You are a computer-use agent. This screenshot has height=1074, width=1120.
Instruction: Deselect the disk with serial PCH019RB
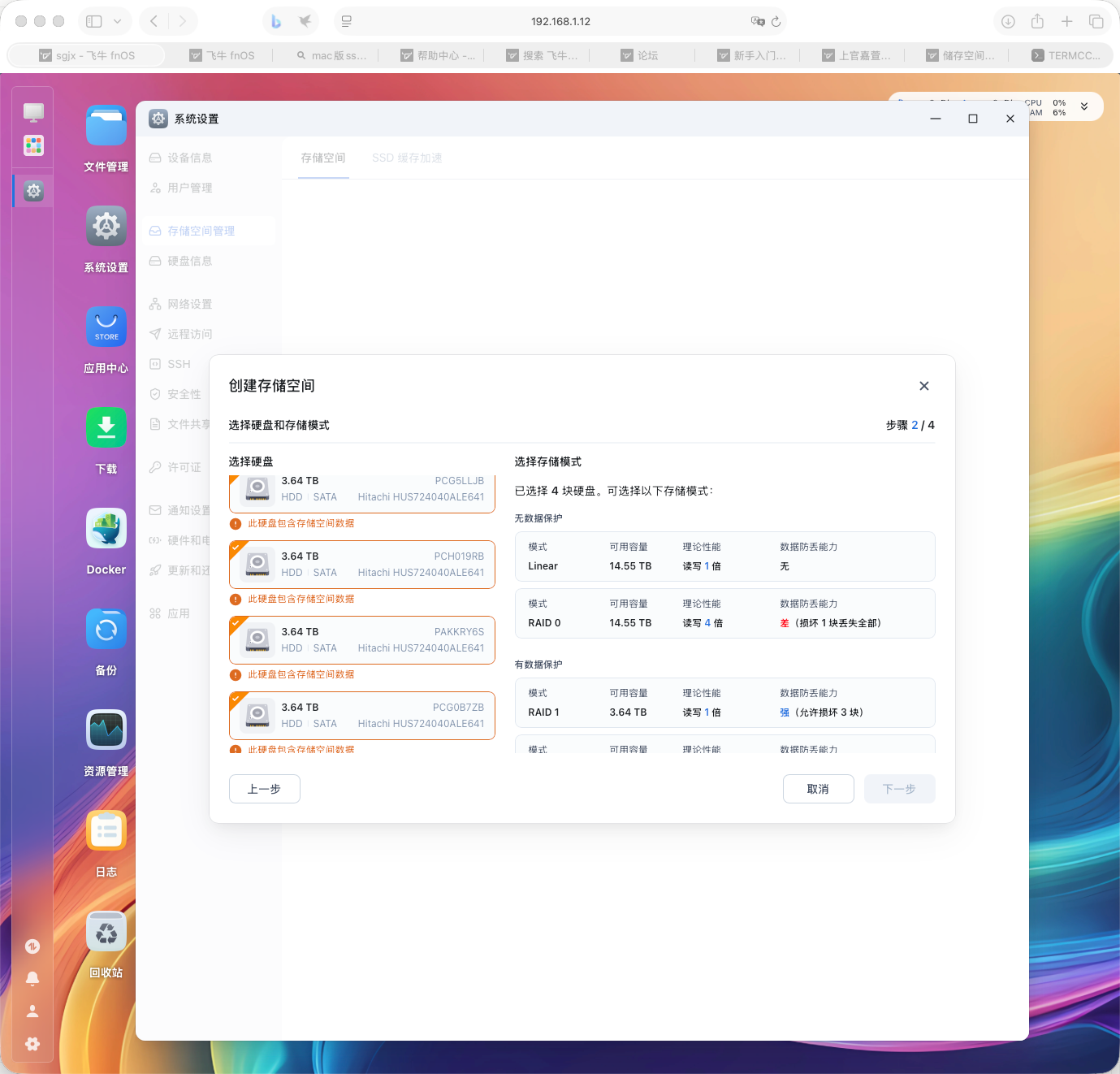(x=362, y=565)
